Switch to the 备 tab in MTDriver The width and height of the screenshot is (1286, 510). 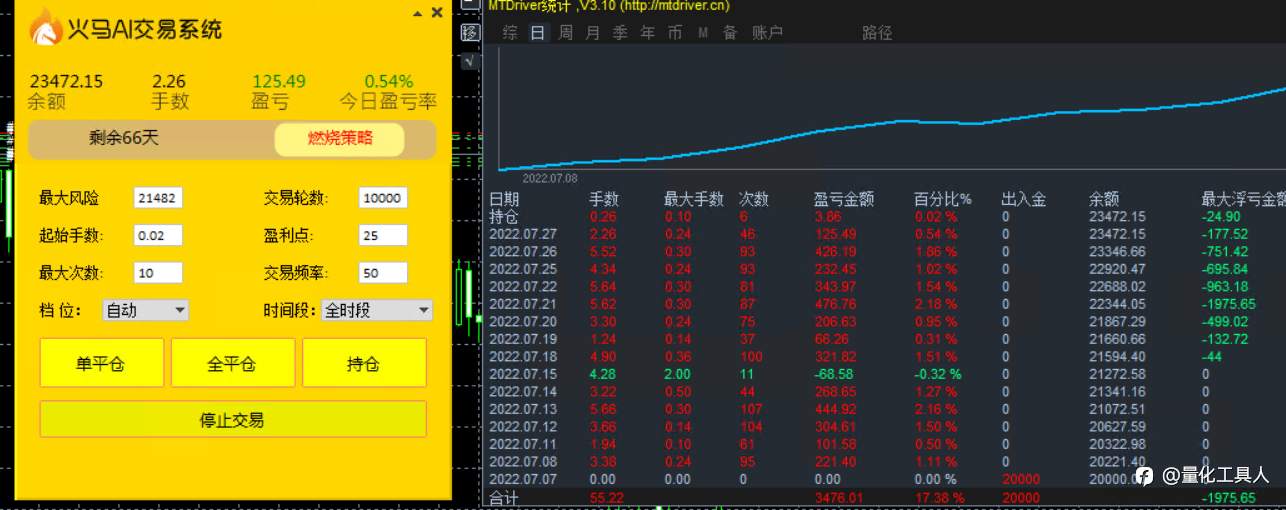pyautogui.click(x=730, y=33)
